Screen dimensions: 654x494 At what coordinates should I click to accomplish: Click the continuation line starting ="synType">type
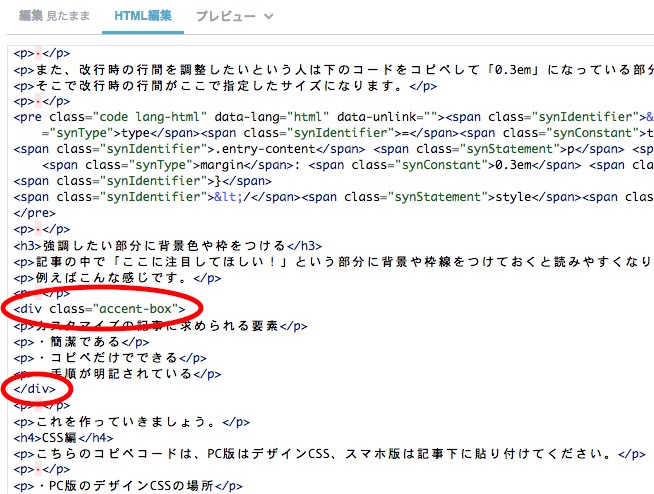[x=348, y=133]
